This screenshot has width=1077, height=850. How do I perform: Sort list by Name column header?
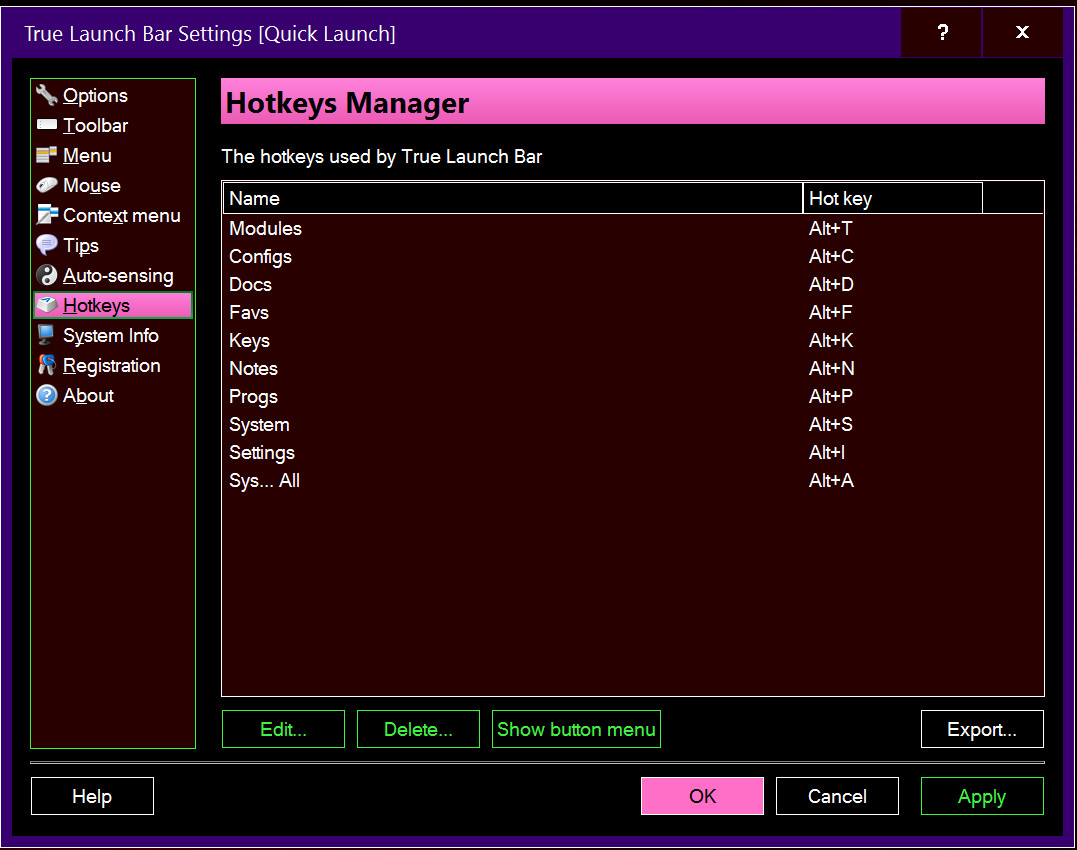coord(512,198)
